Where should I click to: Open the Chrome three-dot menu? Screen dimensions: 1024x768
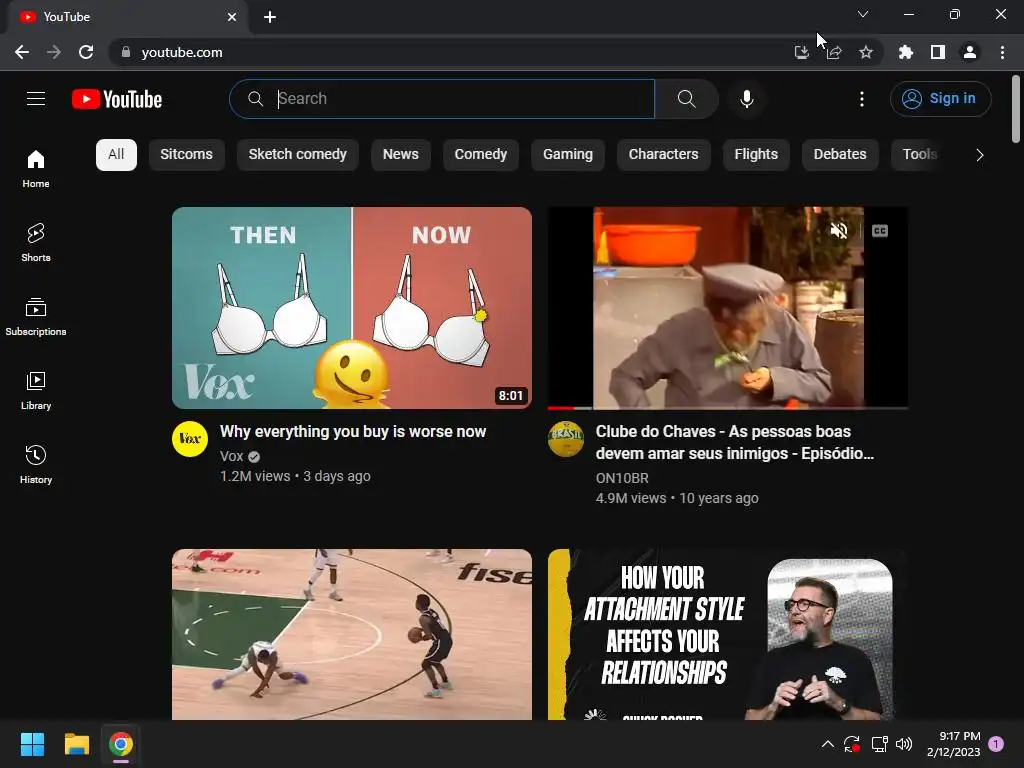pos(1002,52)
